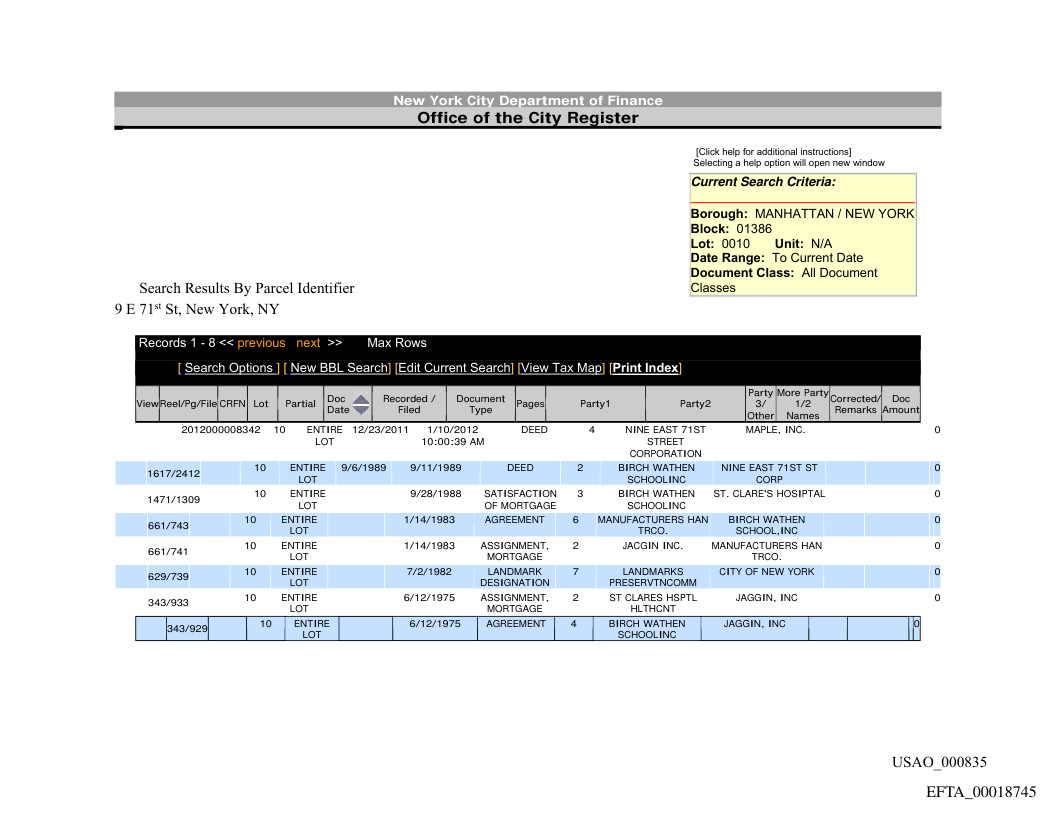
Task: Open Search Options link
Action: point(229,368)
